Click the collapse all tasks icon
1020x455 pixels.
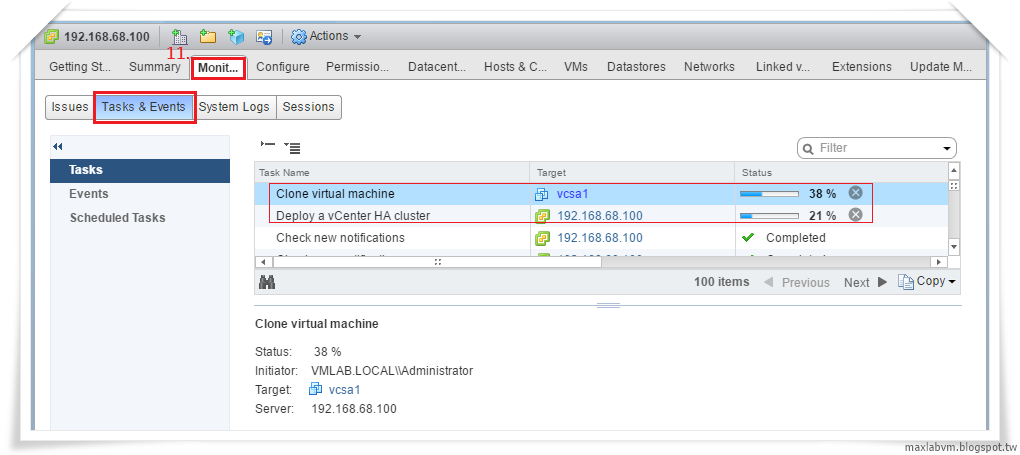pyautogui.click(x=267, y=145)
